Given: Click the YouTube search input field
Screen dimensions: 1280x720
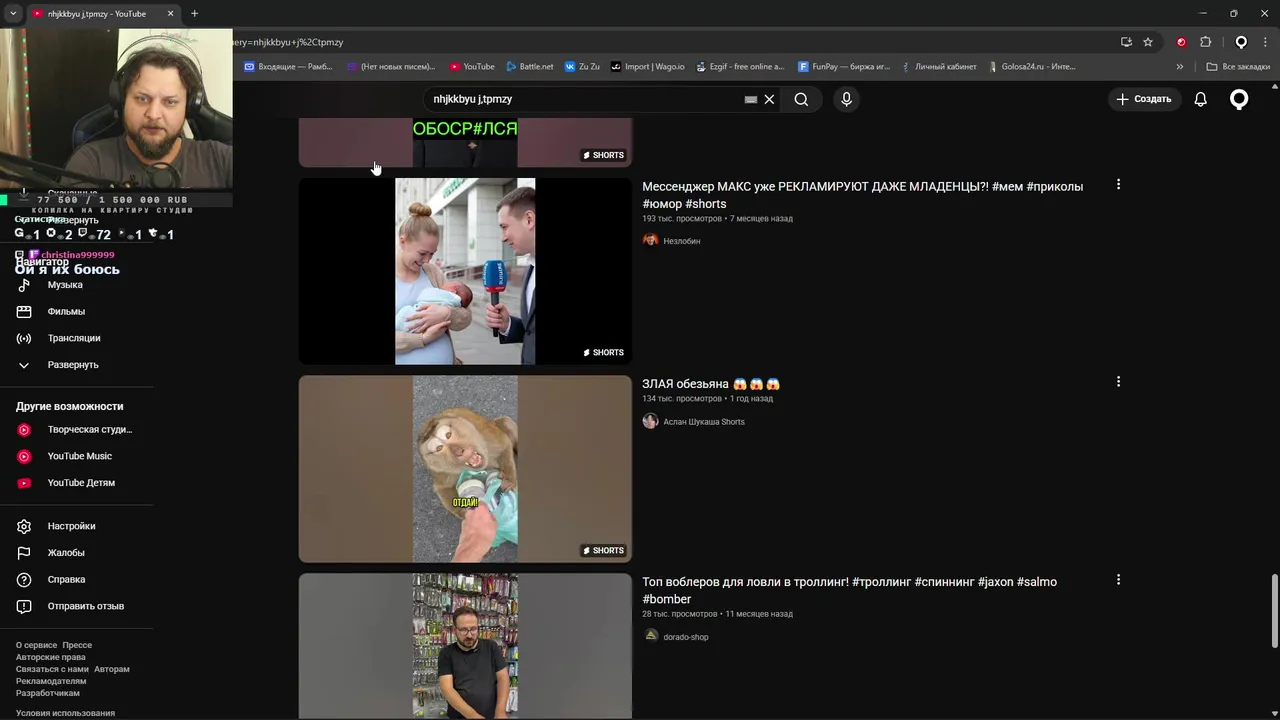Looking at the screenshot, I should pos(585,99).
